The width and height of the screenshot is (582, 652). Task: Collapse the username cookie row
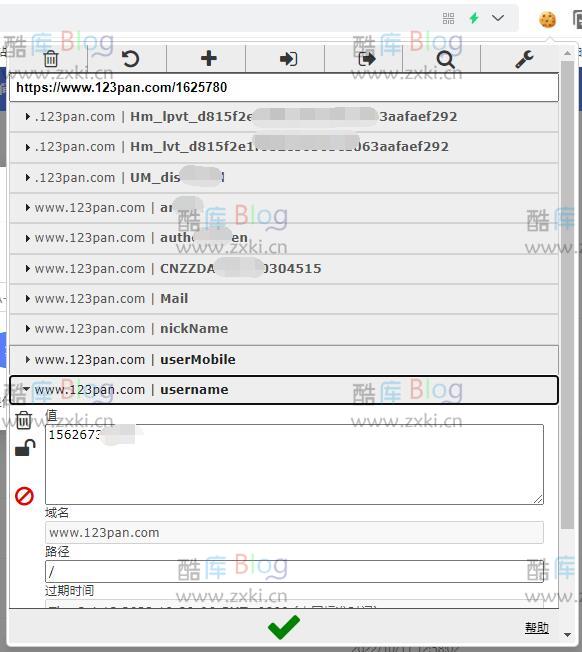point(284,390)
